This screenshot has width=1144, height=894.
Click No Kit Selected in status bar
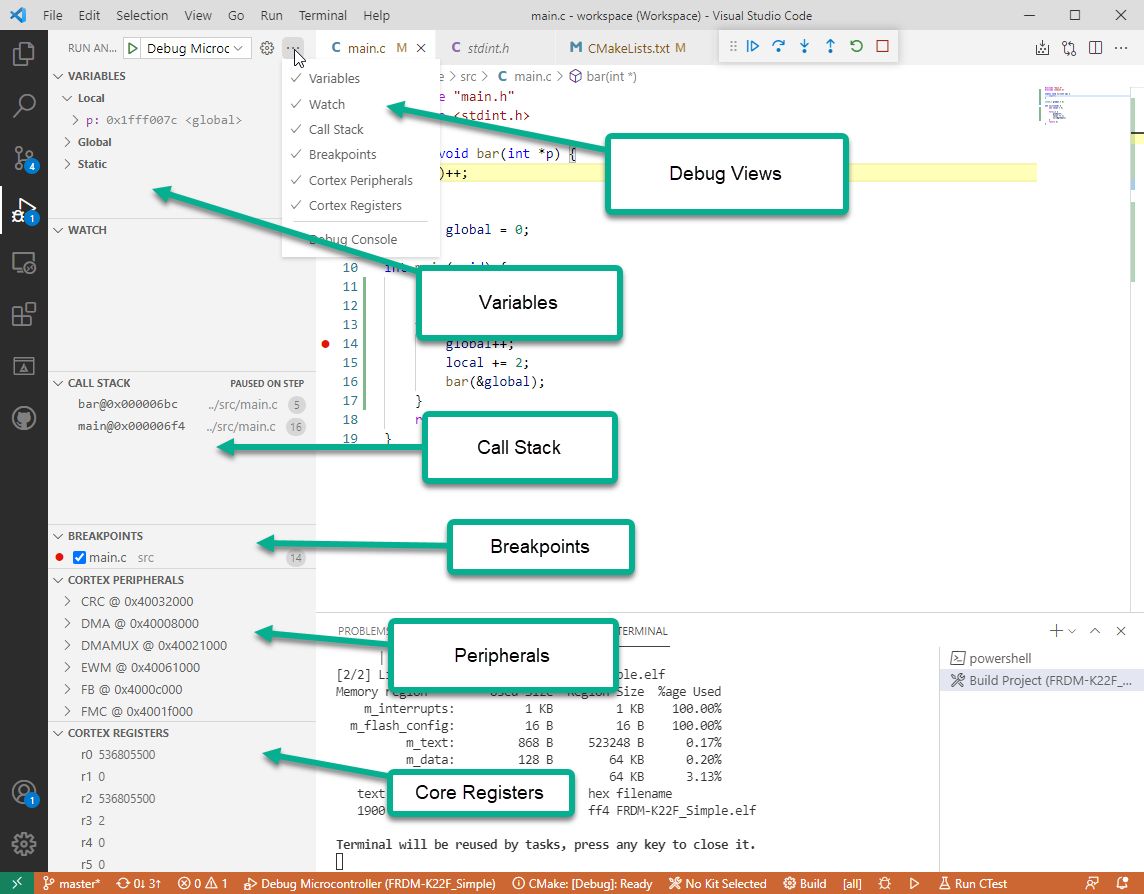pos(717,883)
